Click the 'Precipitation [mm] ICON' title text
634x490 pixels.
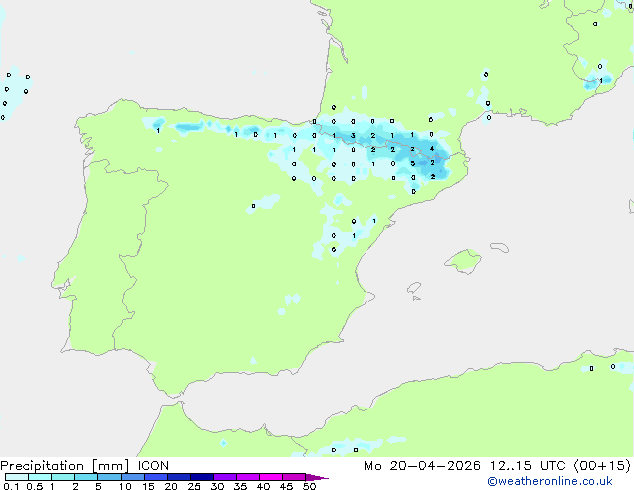85,466
